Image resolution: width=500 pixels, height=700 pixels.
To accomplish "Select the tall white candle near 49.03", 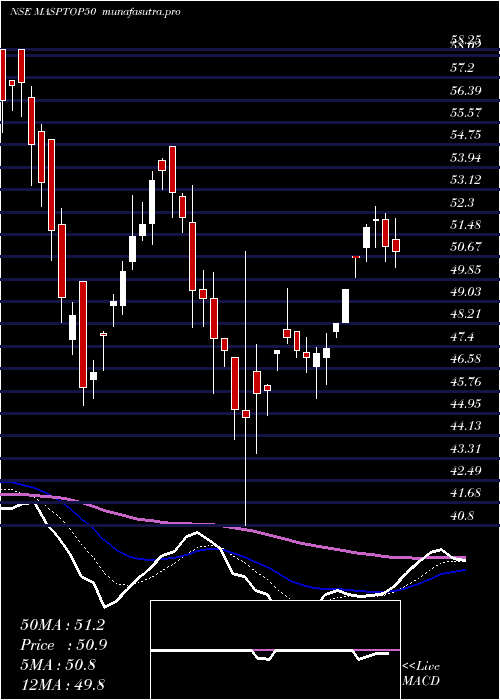I will (x=346, y=306).
